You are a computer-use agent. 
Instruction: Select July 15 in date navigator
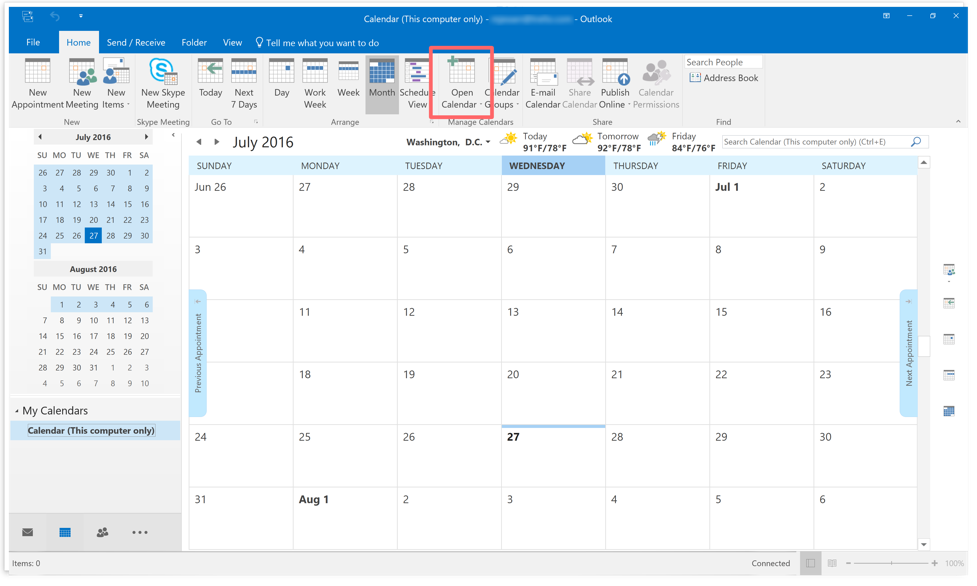click(127, 204)
